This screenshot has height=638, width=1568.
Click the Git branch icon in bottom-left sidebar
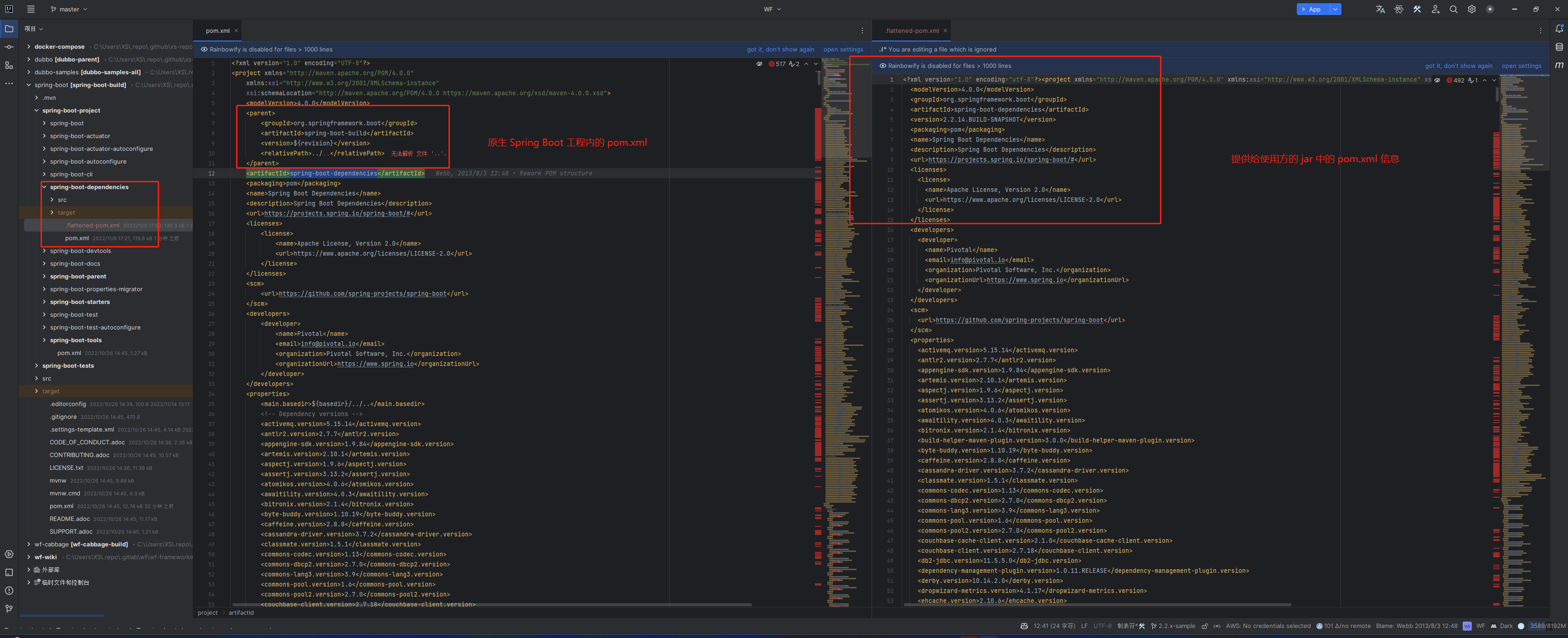(x=9, y=608)
